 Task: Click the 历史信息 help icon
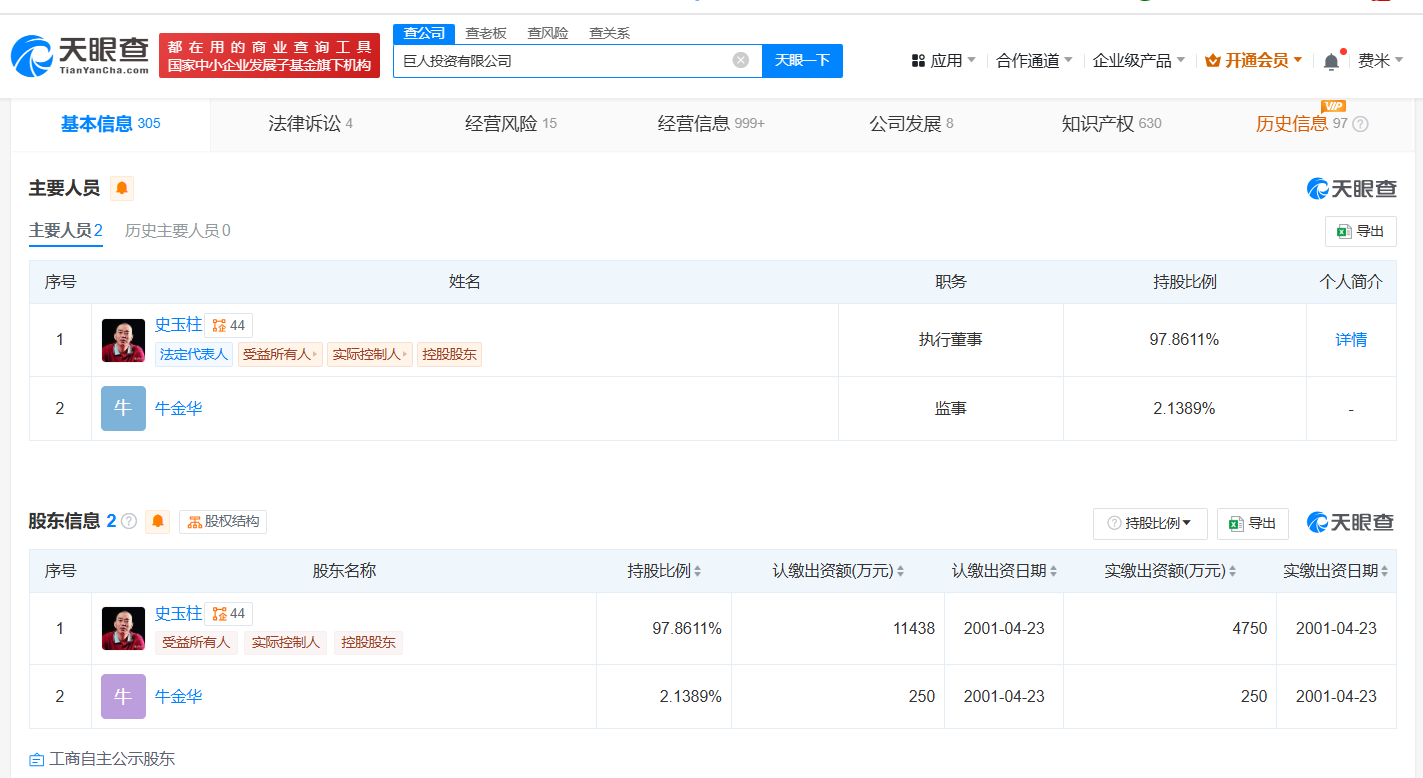click(1360, 124)
